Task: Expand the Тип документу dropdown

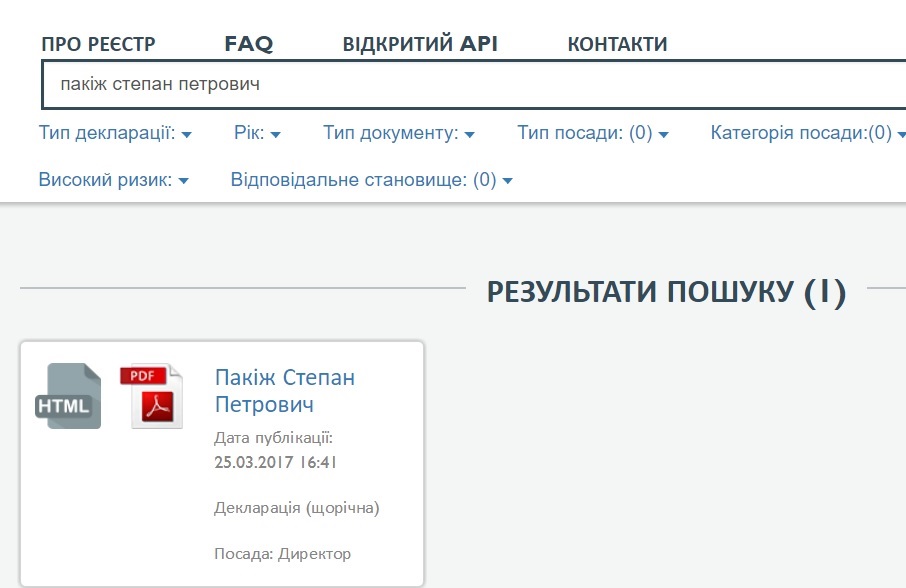Action: pos(398,133)
